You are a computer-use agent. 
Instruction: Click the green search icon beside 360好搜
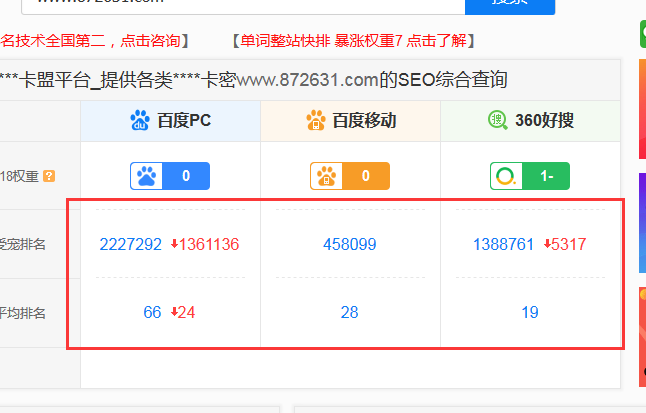pos(498,120)
